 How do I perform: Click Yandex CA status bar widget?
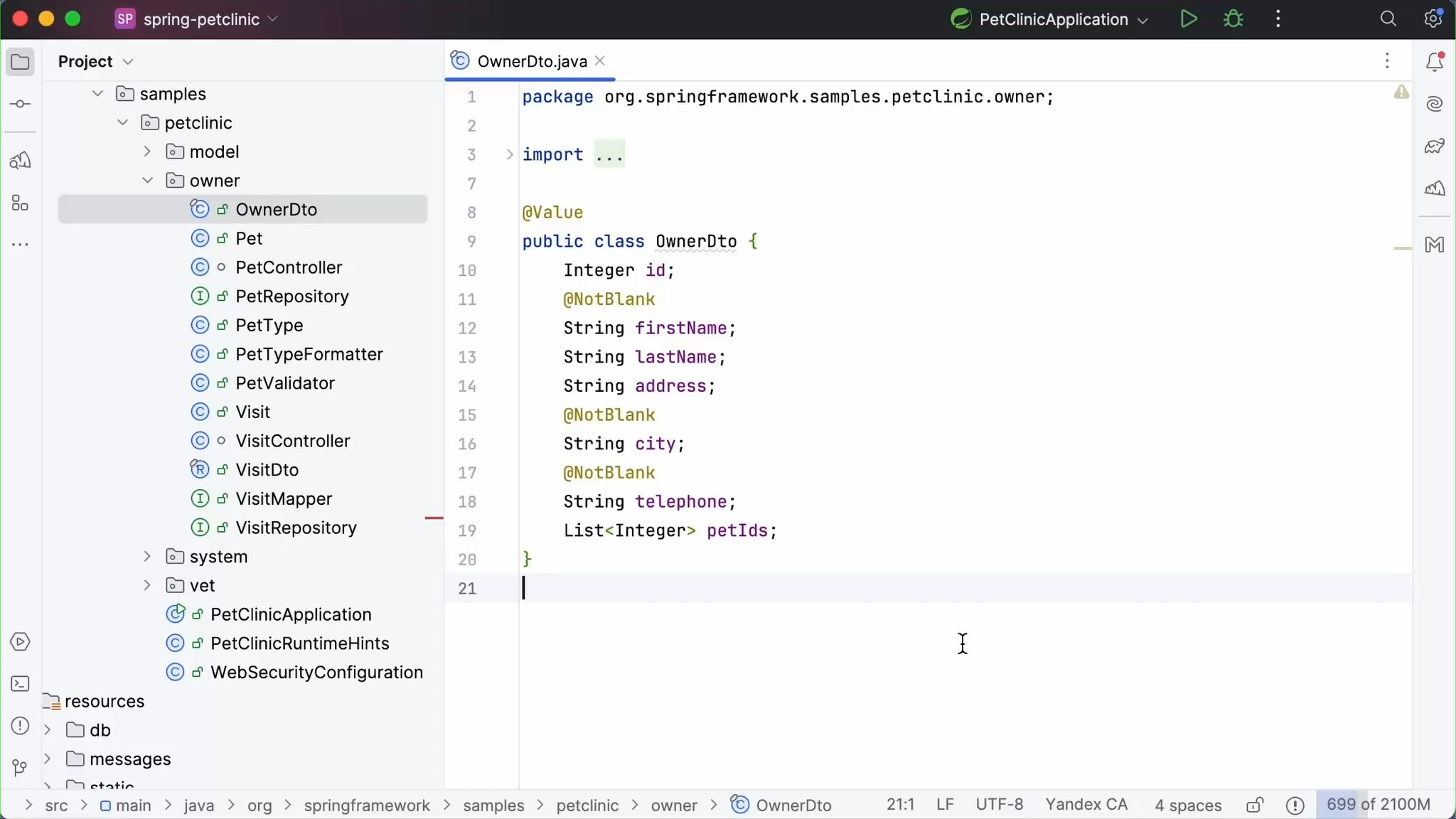(1086, 805)
